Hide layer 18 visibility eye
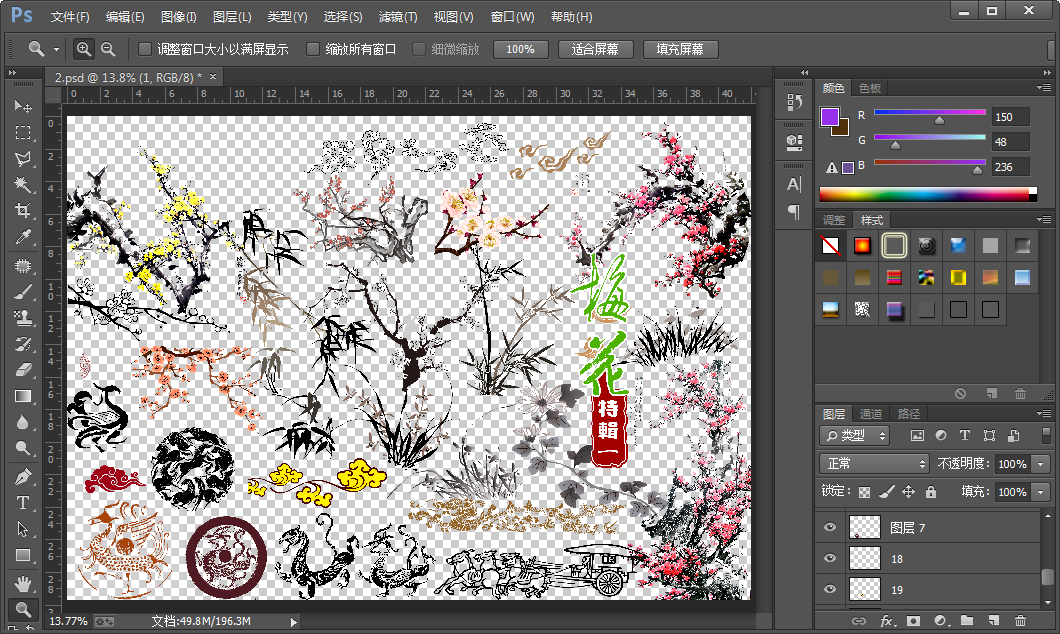This screenshot has width=1060, height=634. [x=830, y=558]
